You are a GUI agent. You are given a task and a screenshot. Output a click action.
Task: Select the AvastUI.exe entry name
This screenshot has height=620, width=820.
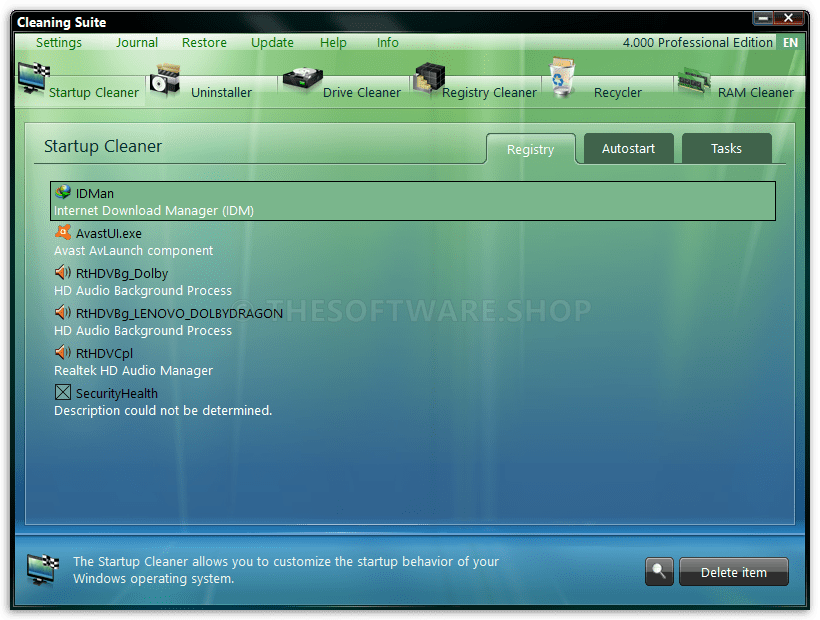click(109, 233)
